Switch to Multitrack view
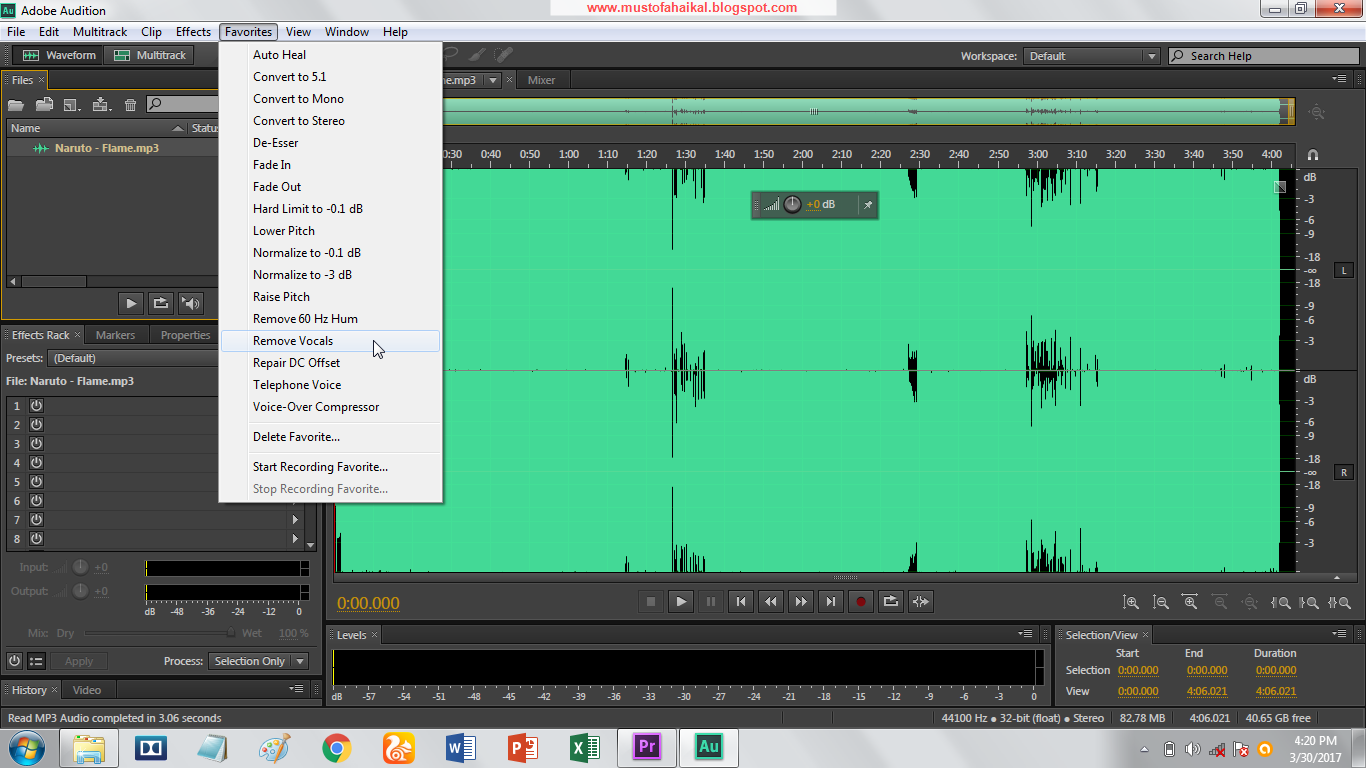The width and height of the screenshot is (1366, 768). pos(150,56)
